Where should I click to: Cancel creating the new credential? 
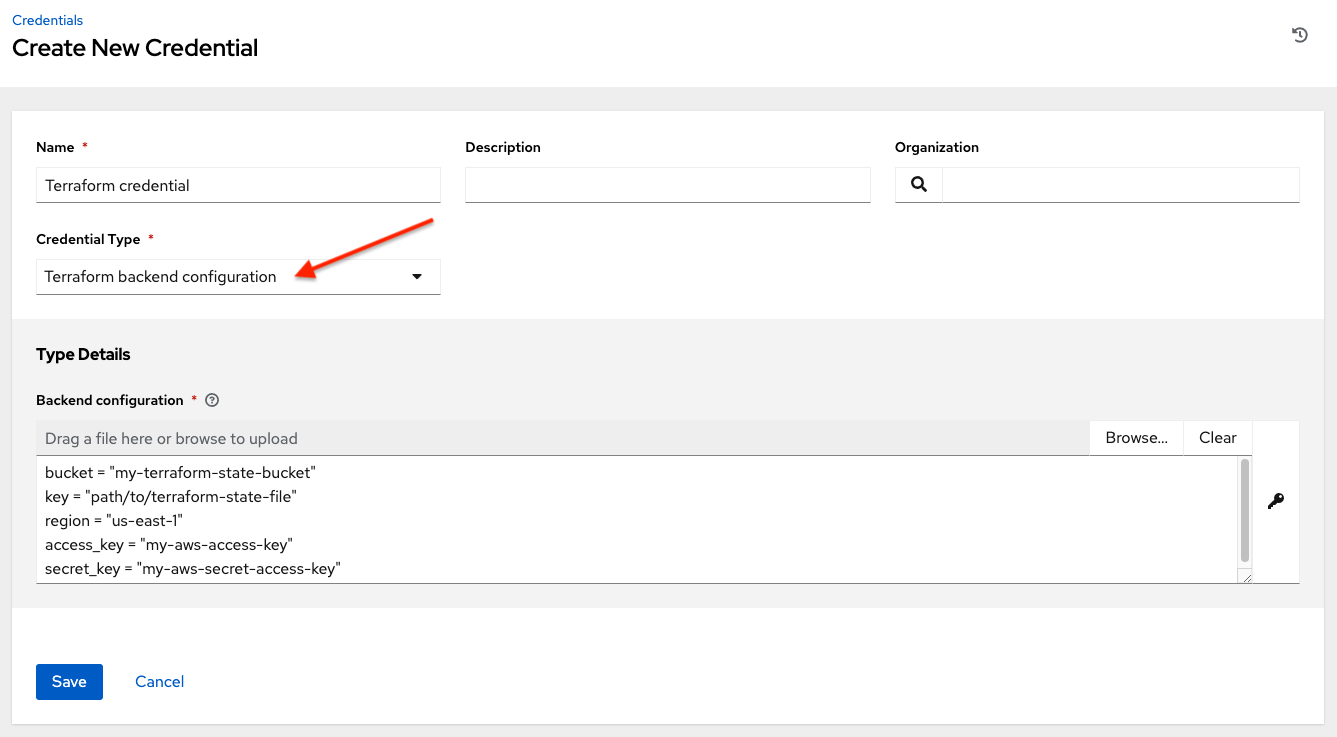tap(159, 681)
